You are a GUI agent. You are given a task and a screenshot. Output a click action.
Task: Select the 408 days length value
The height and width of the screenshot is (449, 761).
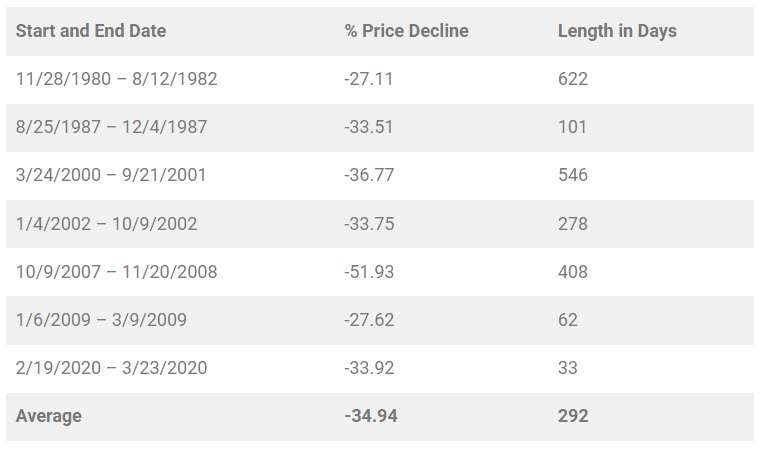[x=573, y=271]
